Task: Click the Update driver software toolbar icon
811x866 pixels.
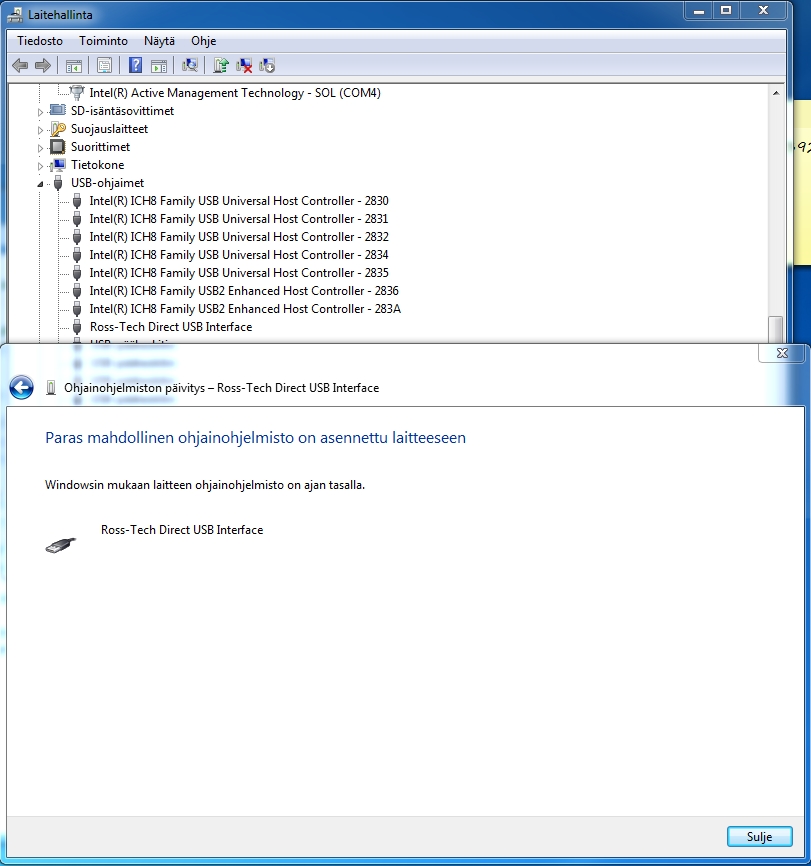Action: [x=221, y=66]
